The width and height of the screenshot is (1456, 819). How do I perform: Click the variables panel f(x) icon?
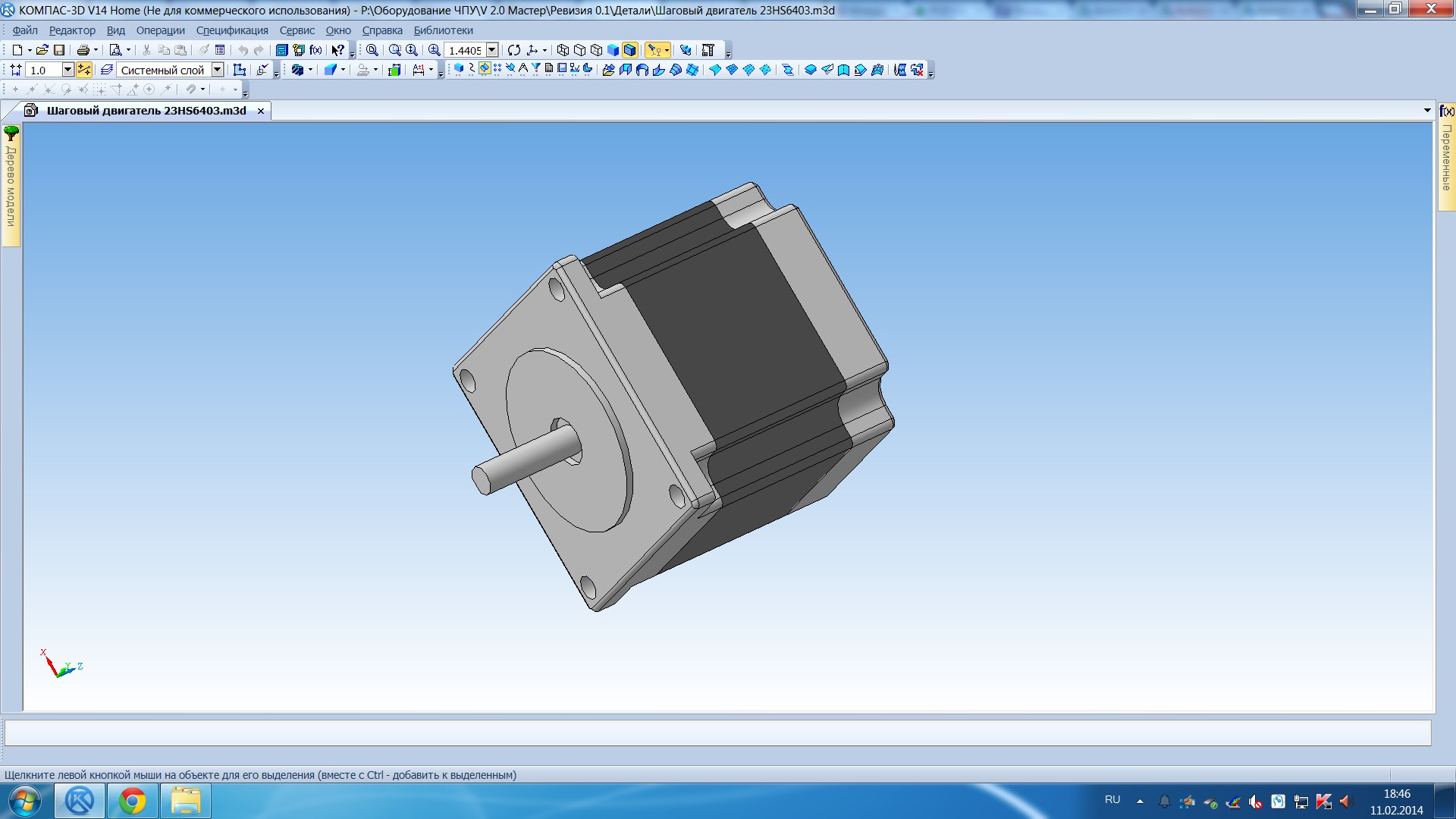point(1447,111)
